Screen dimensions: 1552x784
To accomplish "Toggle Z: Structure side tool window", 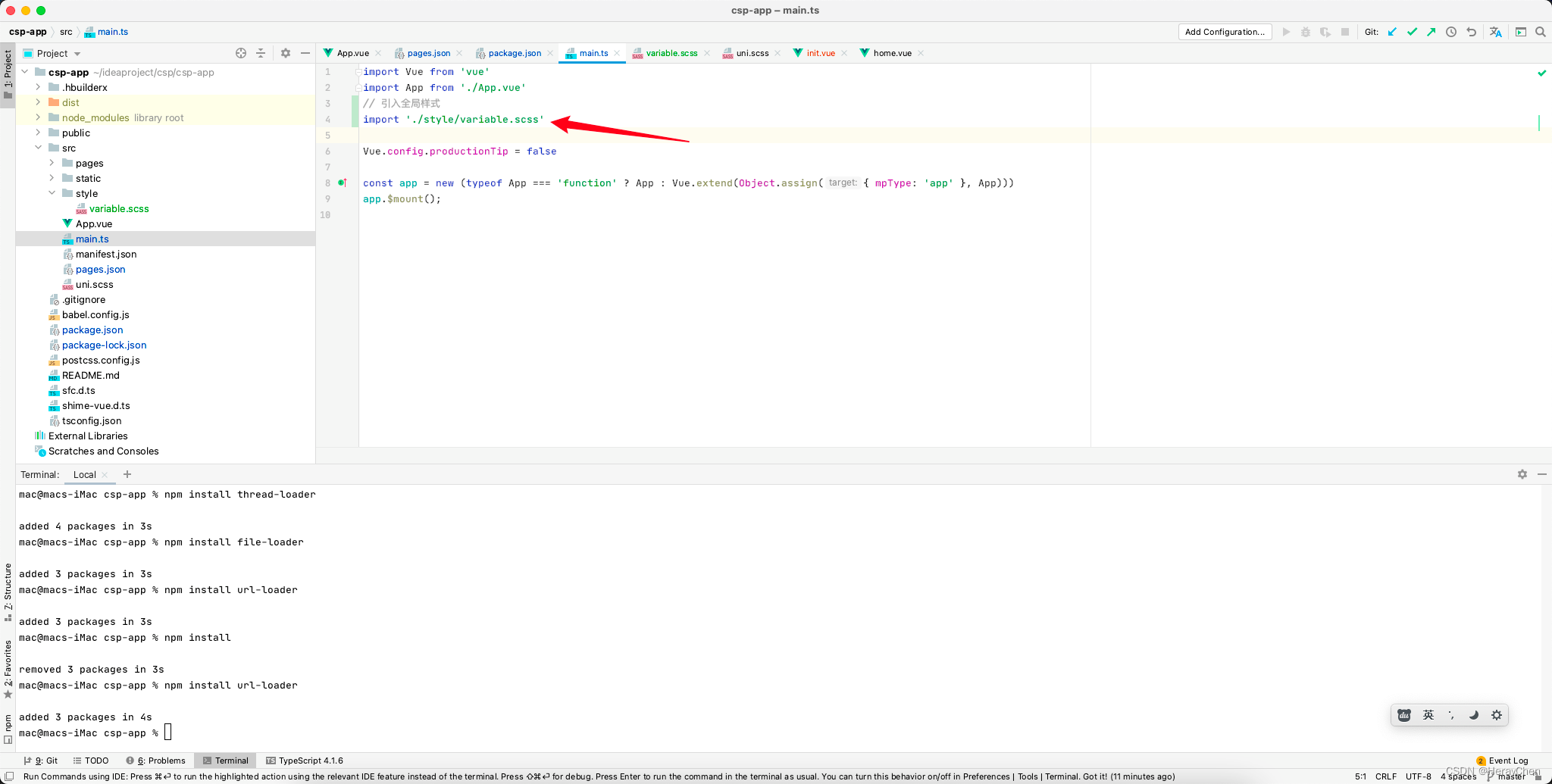I will coord(8,592).
